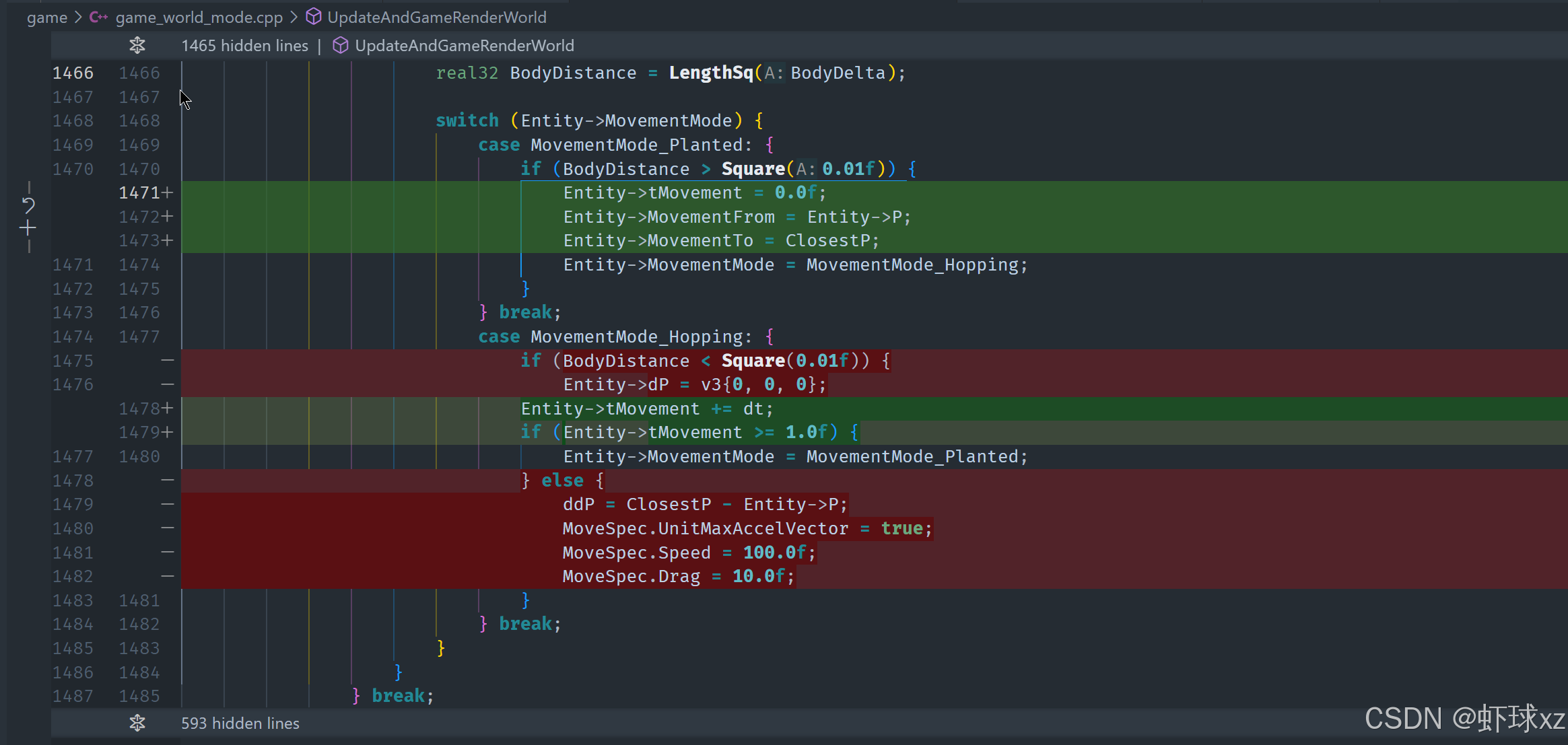Expand the '1465 hidden lines' region
Screen dimensions: 1568x745
[x=244, y=46]
